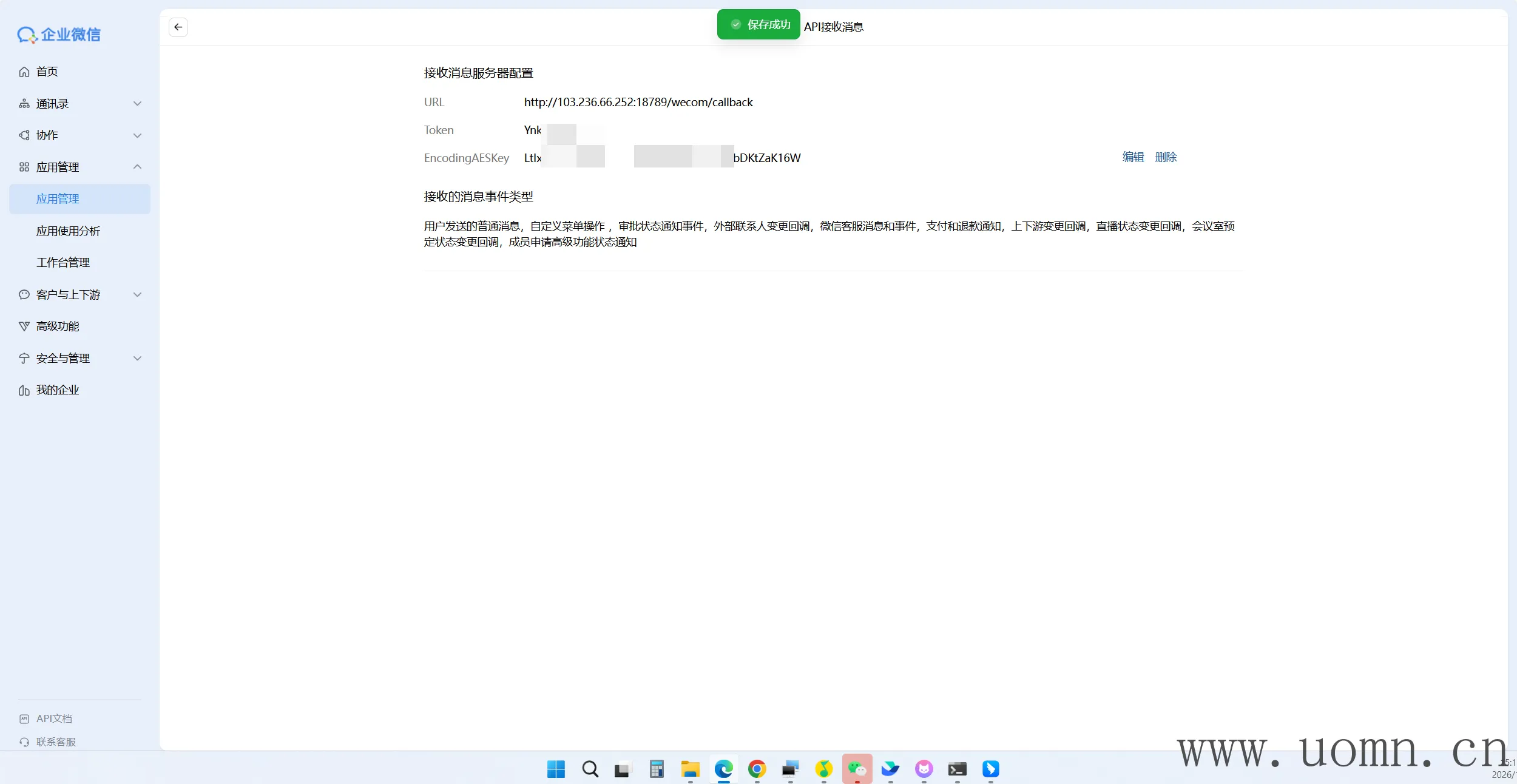Open Windows Start menu

click(x=556, y=769)
